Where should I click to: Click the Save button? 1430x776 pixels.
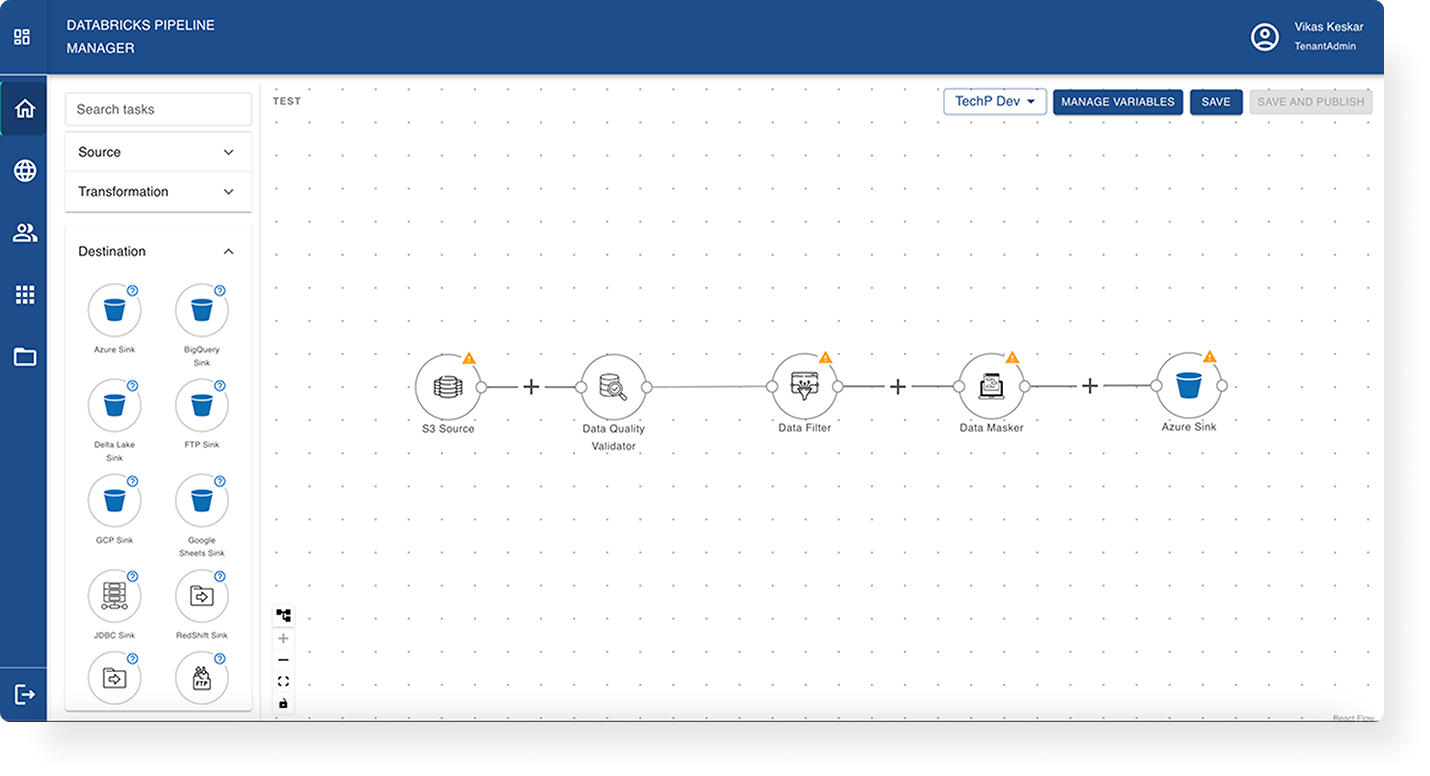click(x=1216, y=102)
